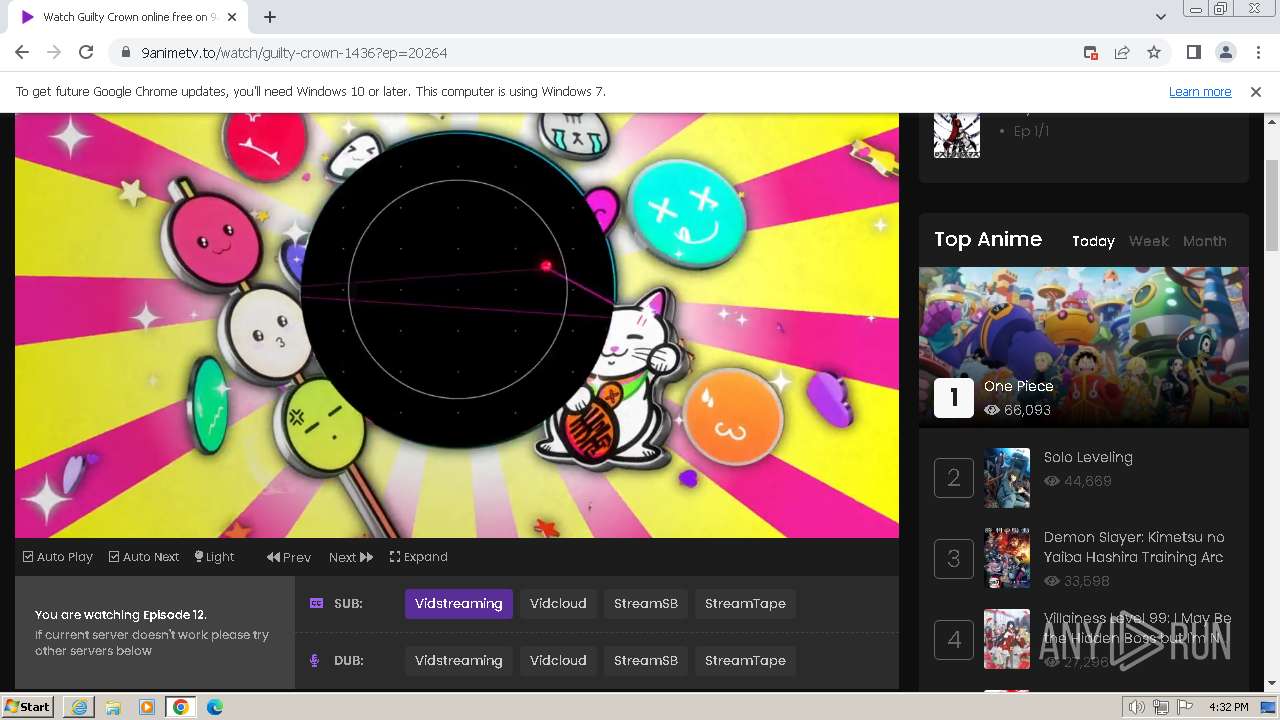Image resolution: width=1280 pixels, height=720 pixels.
Task: Expand the video player
Action: click(419, 557)
